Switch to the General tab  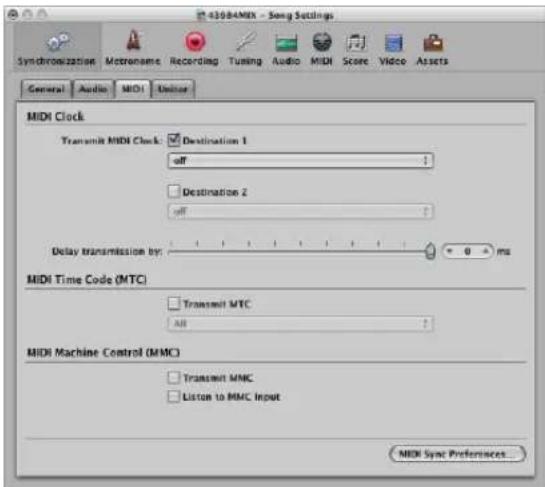click(47, 89)
